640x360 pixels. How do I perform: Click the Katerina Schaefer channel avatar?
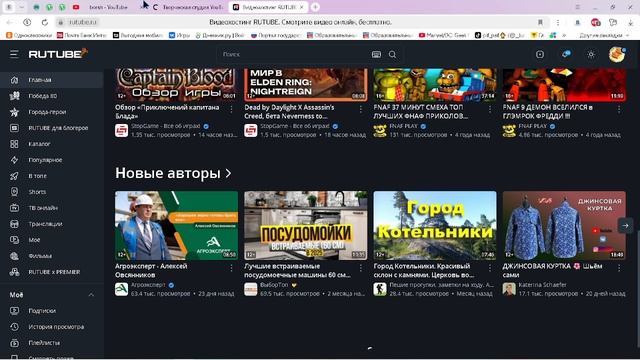coord(509,289)
